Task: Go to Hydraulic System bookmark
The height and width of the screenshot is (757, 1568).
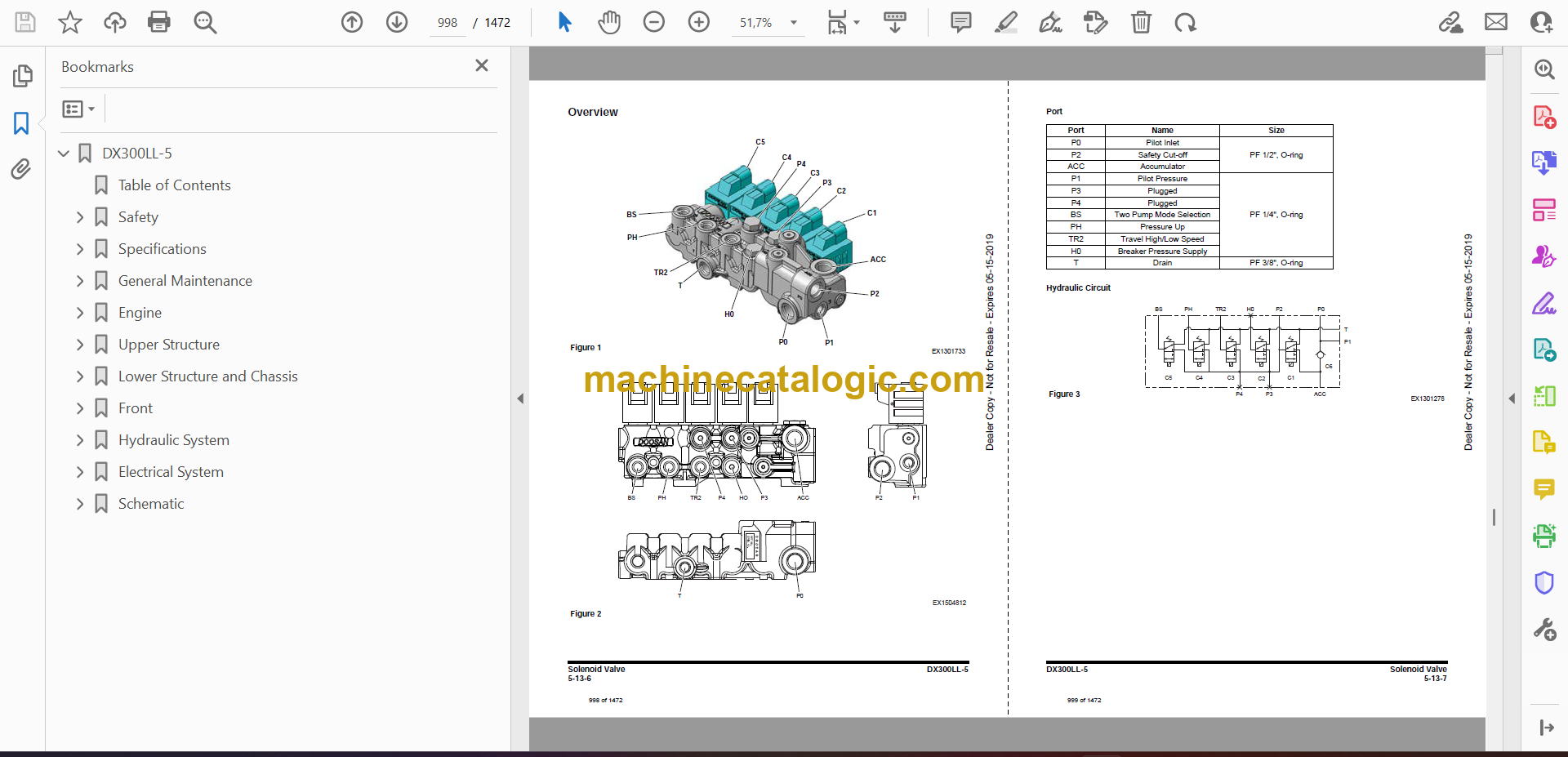Action: coord(173,440)
